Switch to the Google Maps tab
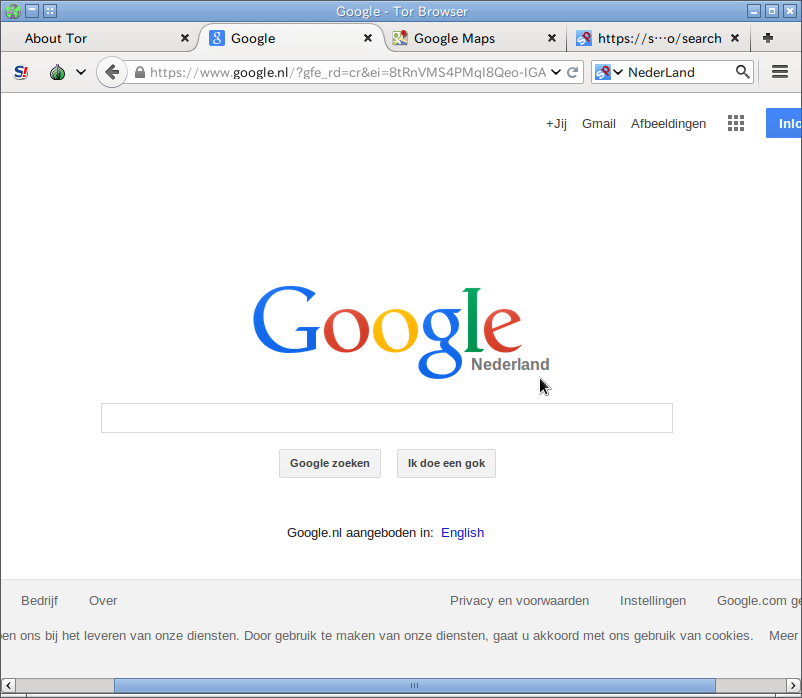 coord(475,38)
